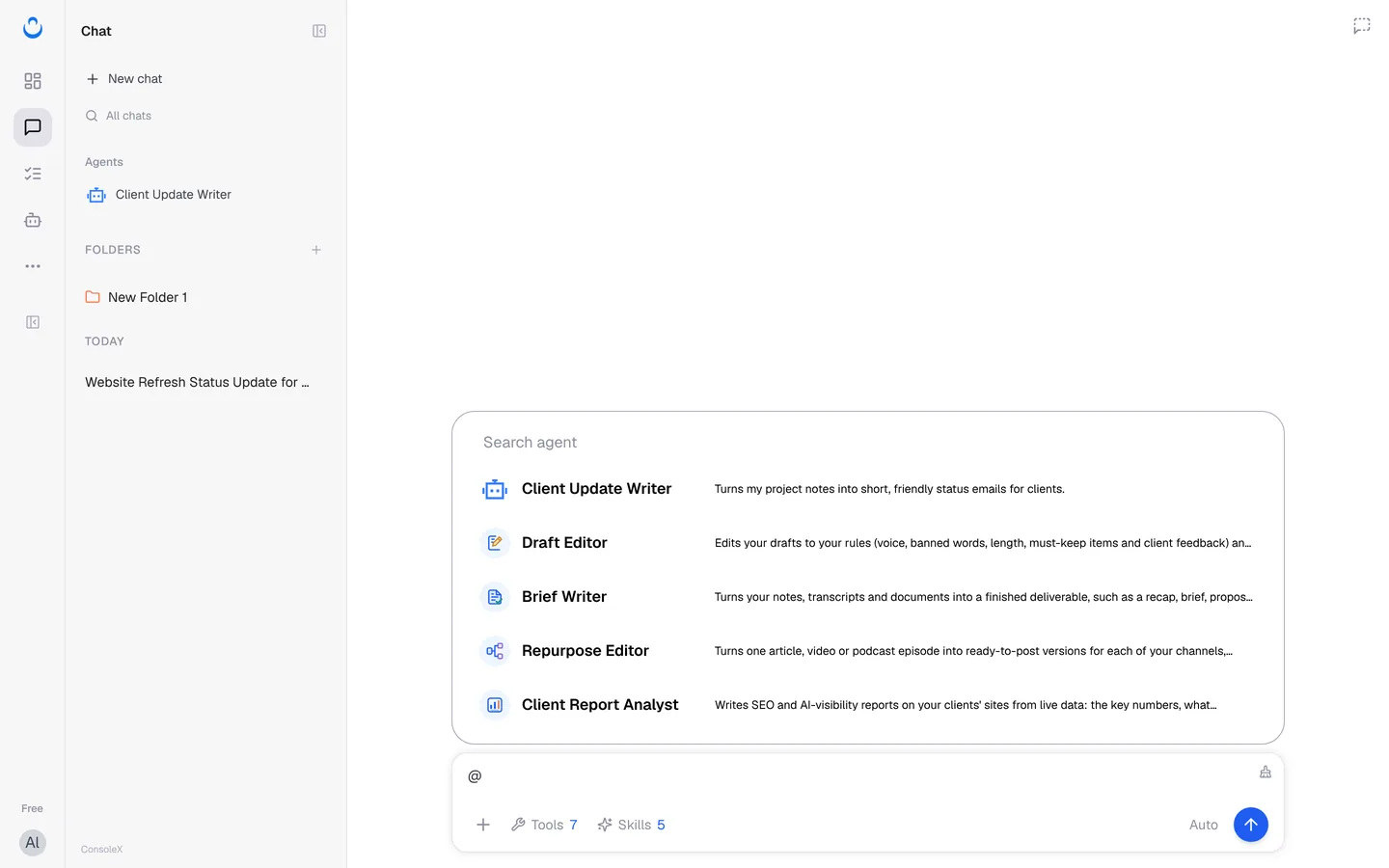Image resolution: width=1389 pixels, height=868 pixels.
Task: Collapse the Chat panel with the header toggle
Action: point(319,31)
